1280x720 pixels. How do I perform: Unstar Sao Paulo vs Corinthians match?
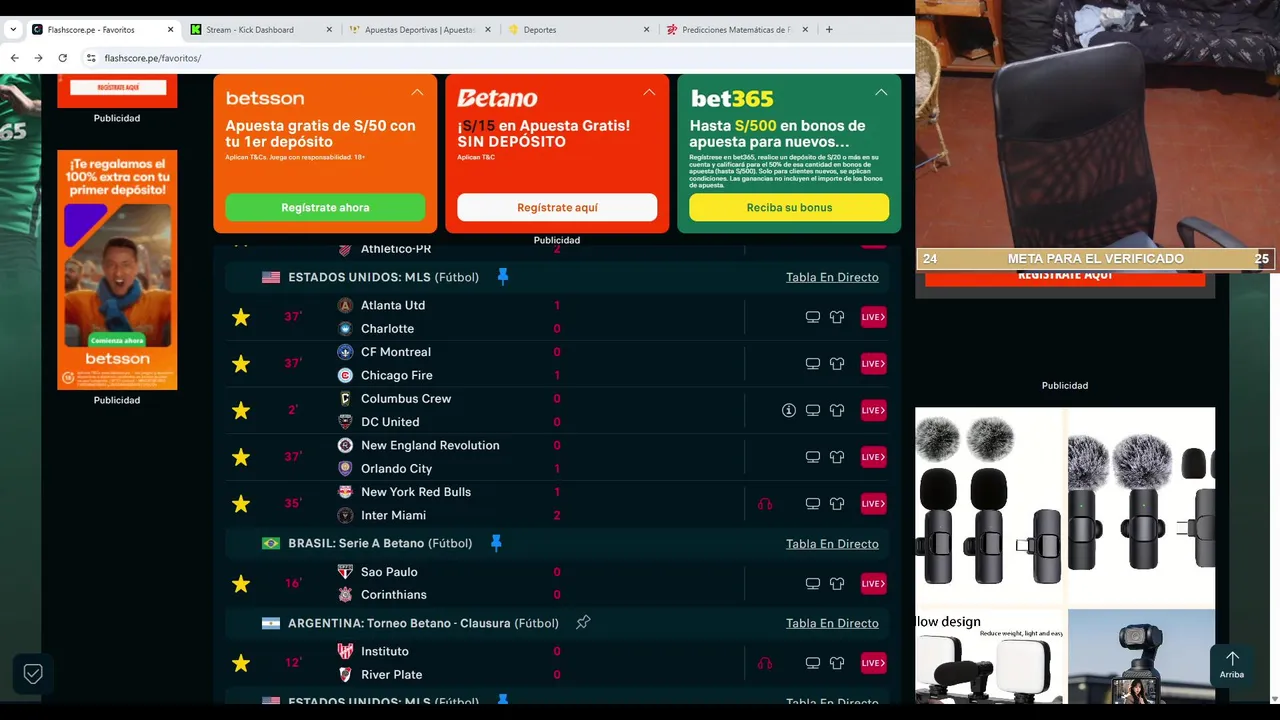point(241,583)
